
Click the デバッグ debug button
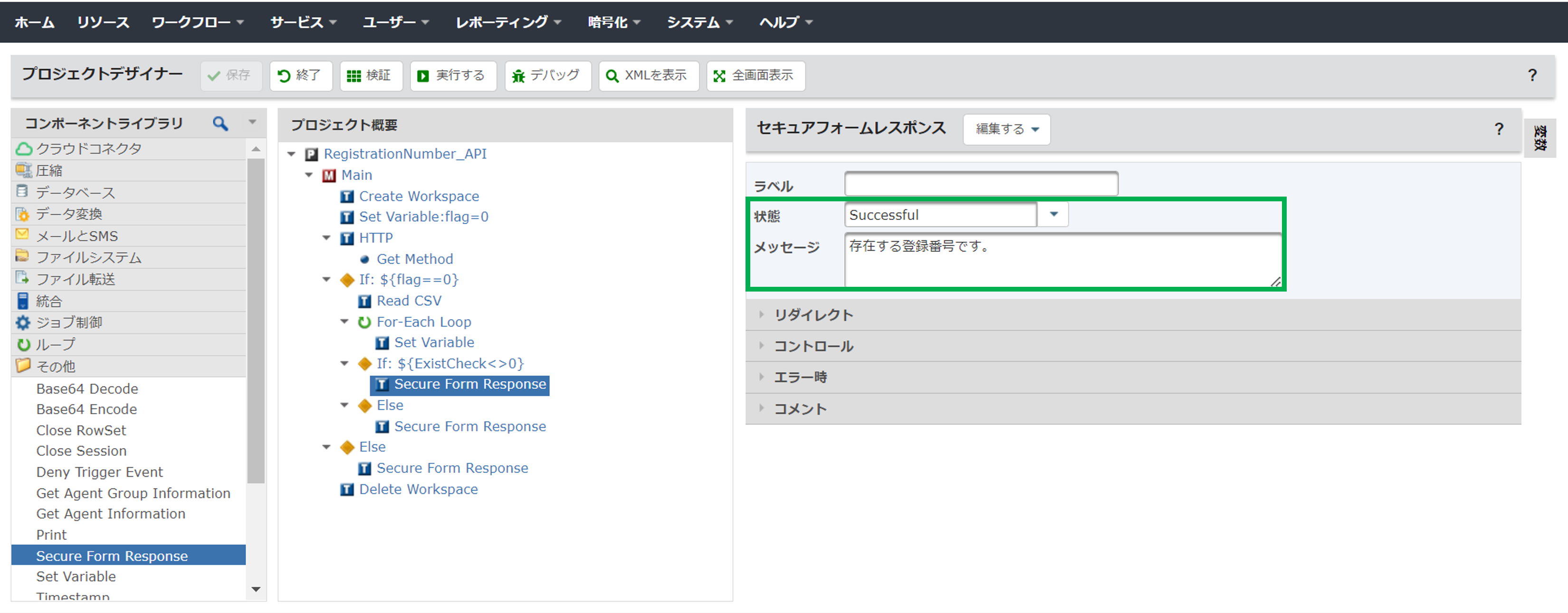547,75
